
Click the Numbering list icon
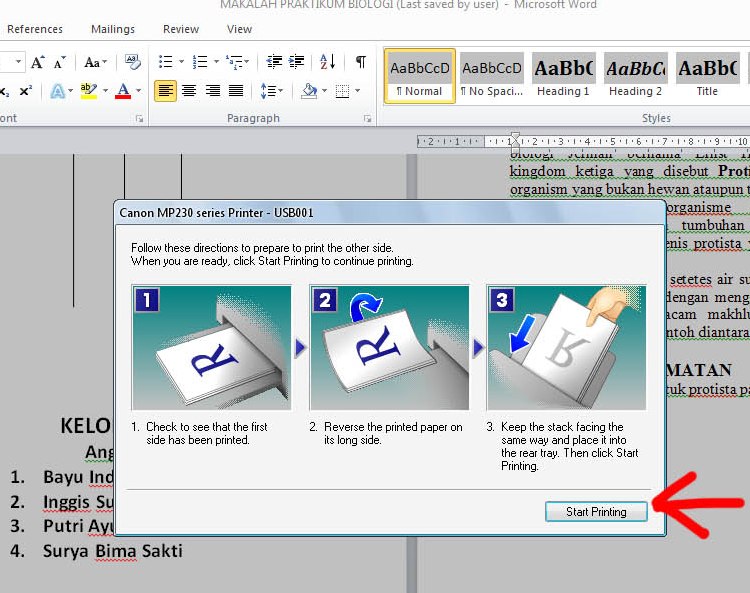pos(200,62)
